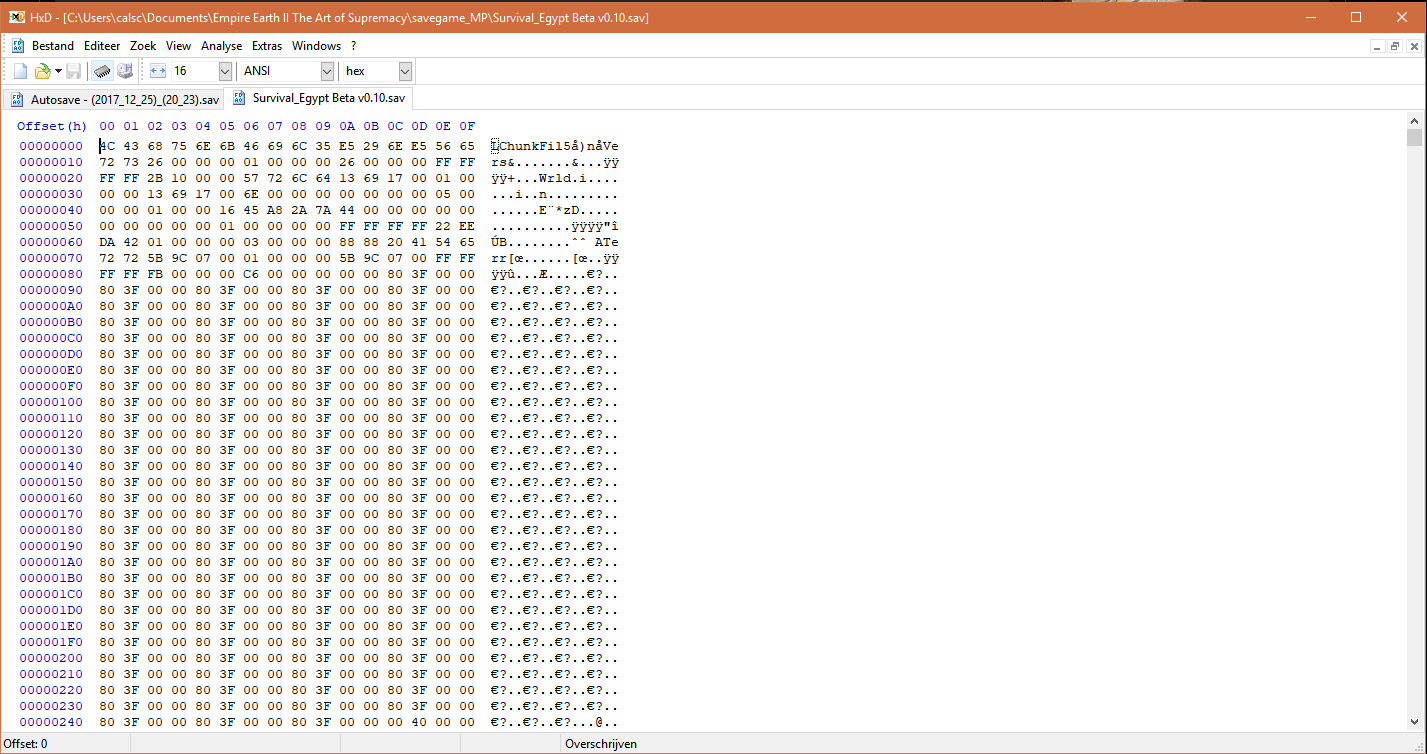Image resolution: width=1427 pixels, height=754 pixels.
Task: Select offset row 00000060
Action: (51, 242)
